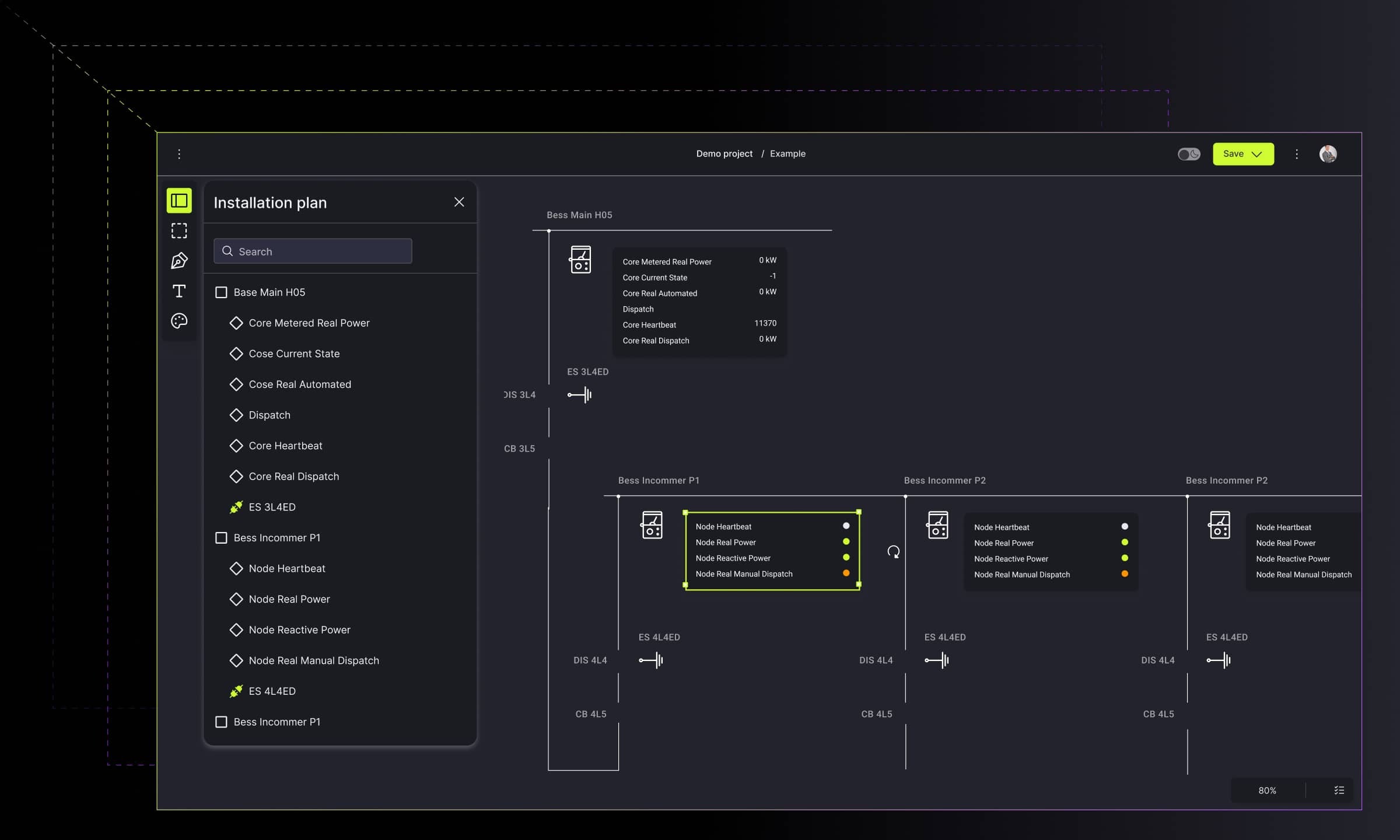The width and height of the screenshot is (1400, 840).
Task: Open the color palette tool
Action: tap(179, 321)
